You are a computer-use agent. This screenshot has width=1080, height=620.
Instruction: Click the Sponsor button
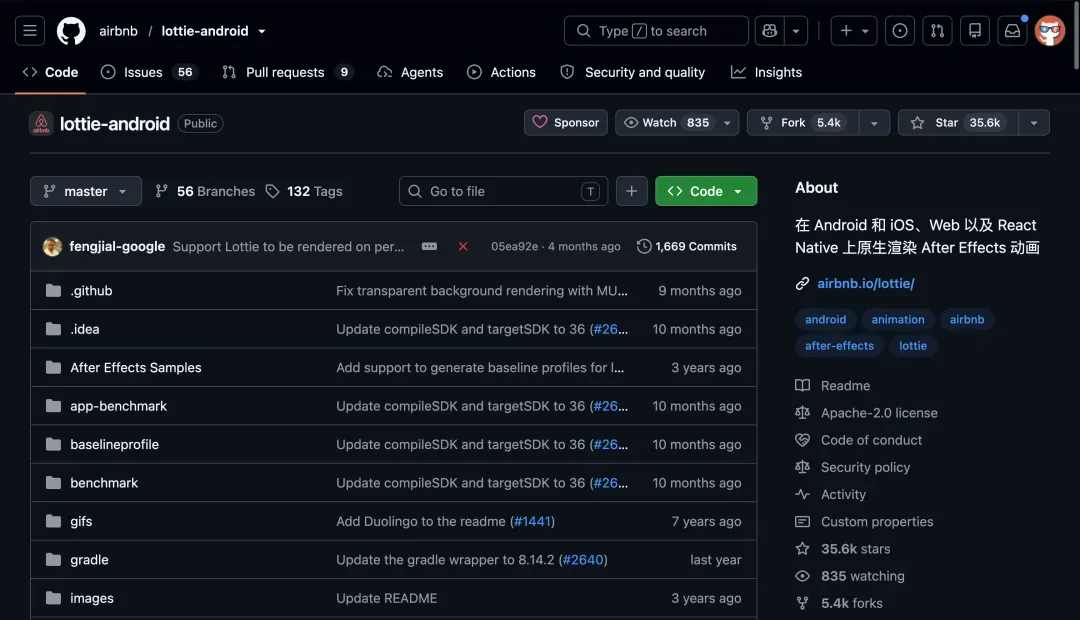coord(565,123)
